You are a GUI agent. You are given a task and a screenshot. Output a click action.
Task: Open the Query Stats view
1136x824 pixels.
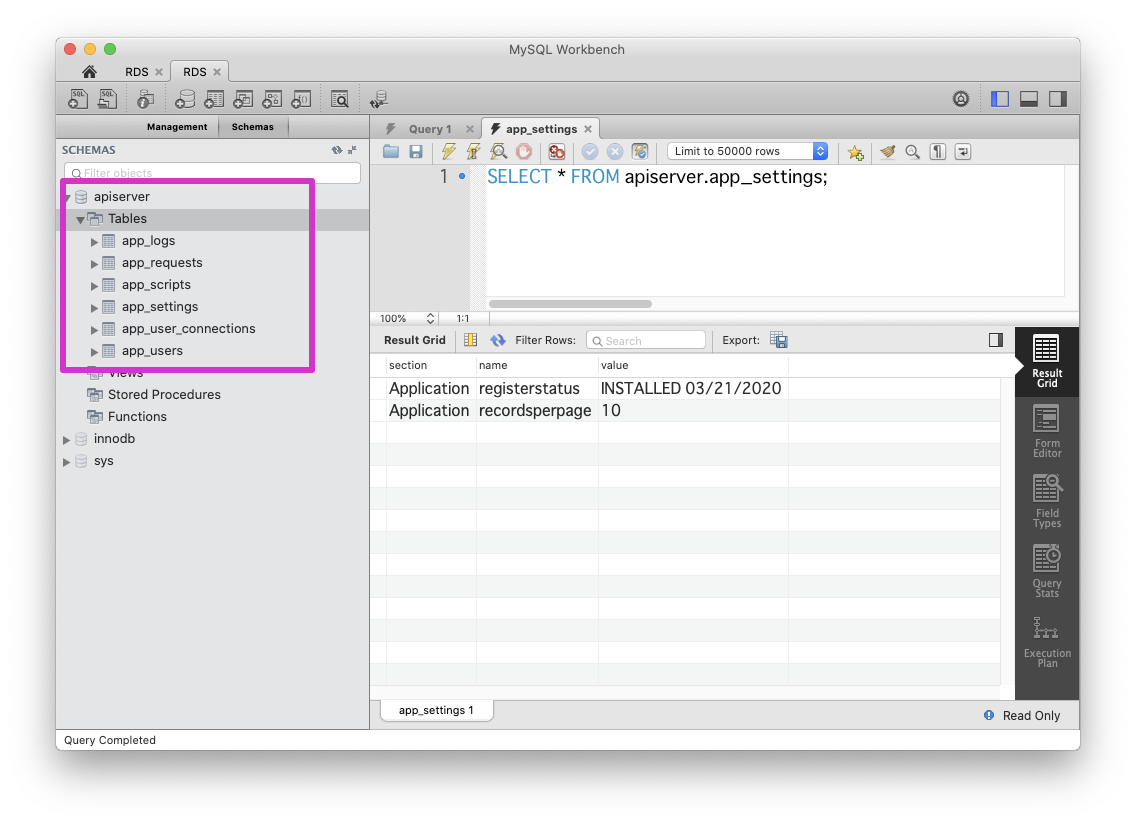click(1047, 572)
